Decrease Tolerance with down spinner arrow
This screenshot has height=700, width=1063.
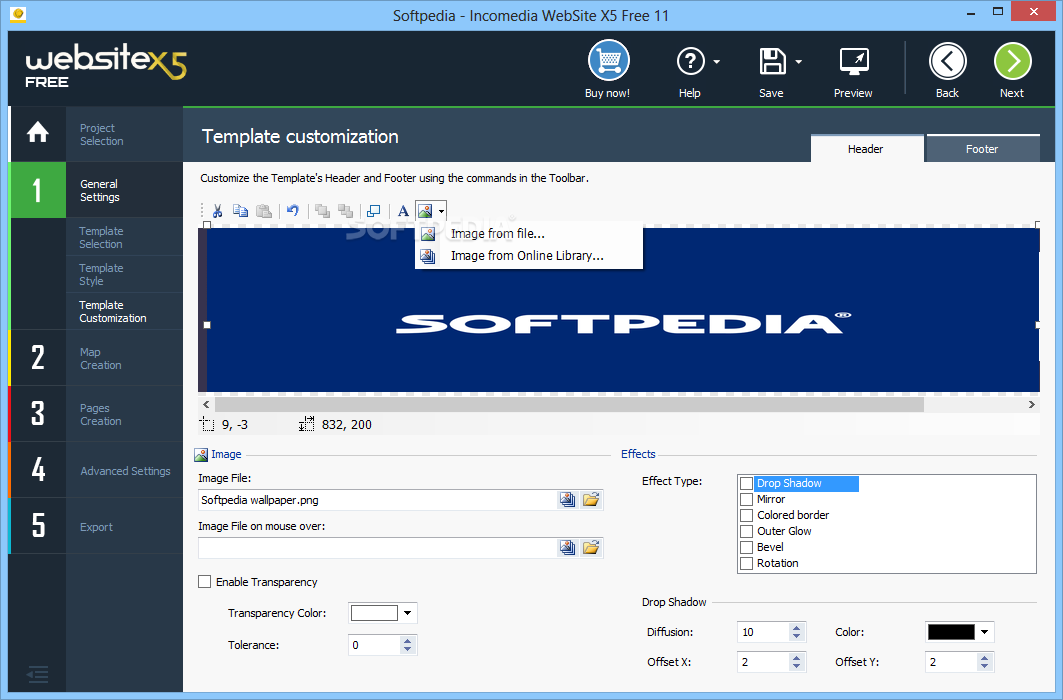(407, 650)
